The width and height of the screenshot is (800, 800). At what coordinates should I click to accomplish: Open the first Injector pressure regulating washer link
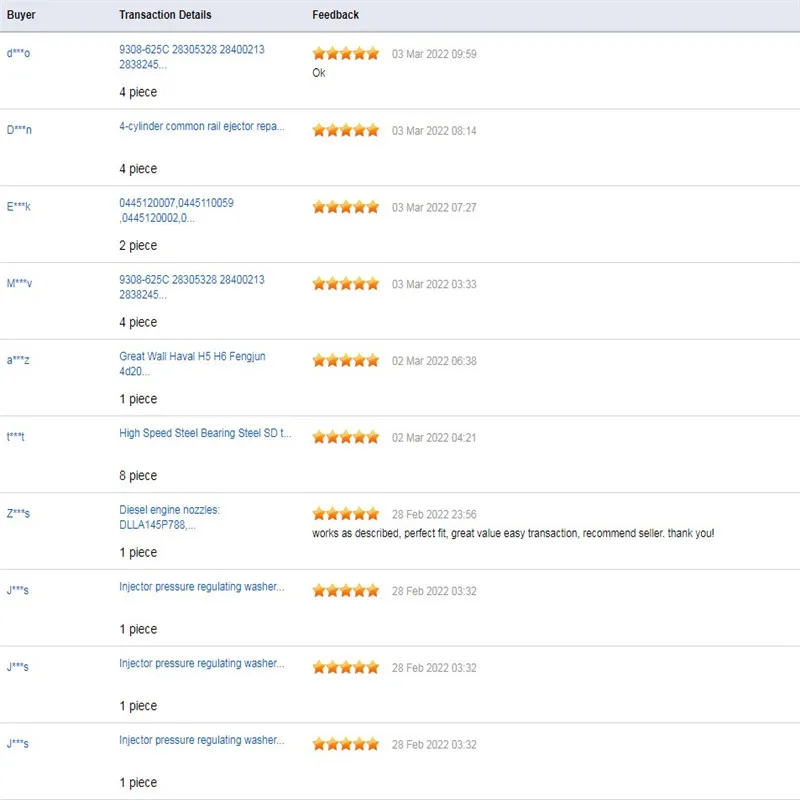[202, 587]
